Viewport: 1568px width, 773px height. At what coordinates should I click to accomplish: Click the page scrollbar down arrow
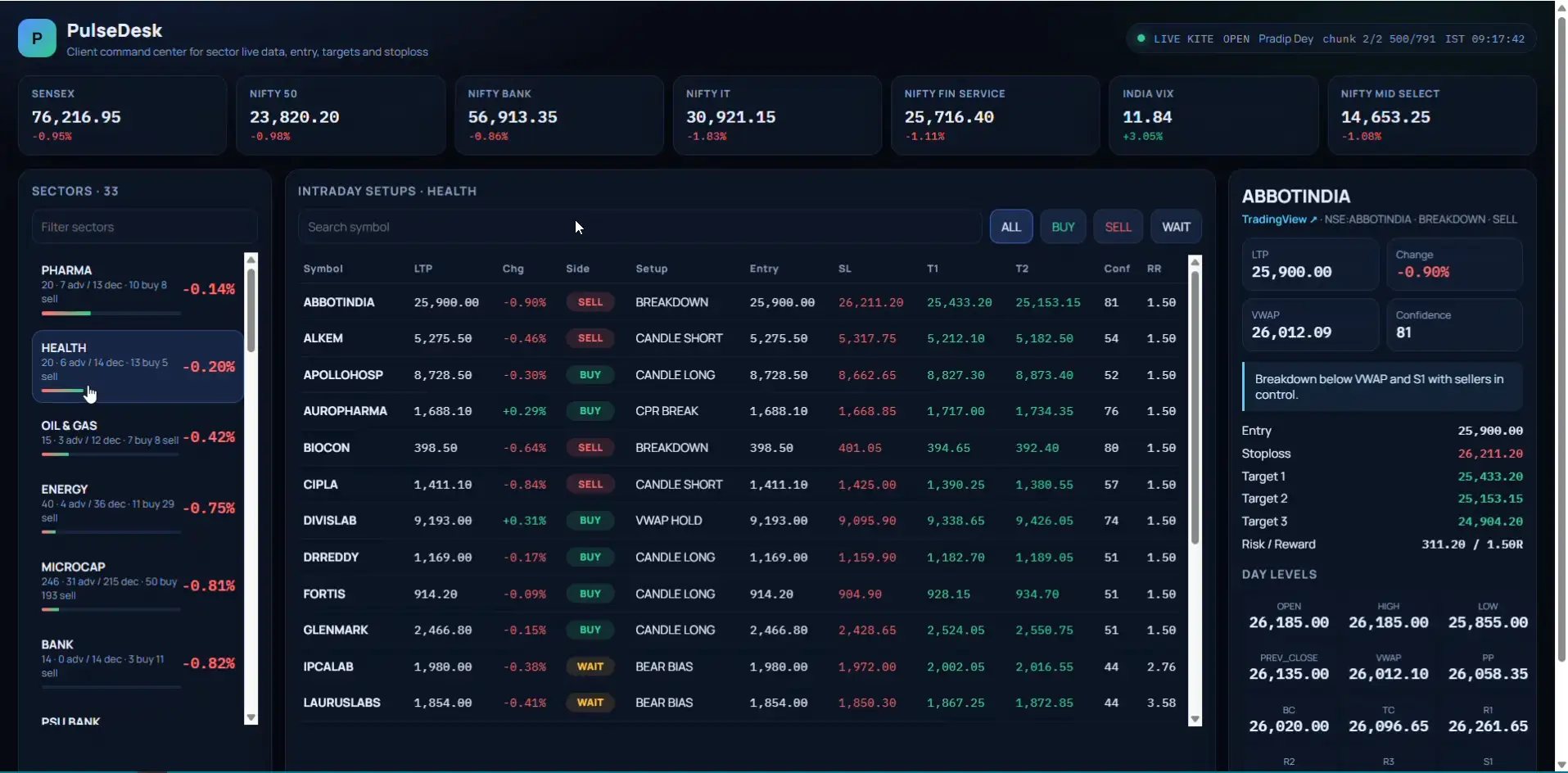[1561, 766]
